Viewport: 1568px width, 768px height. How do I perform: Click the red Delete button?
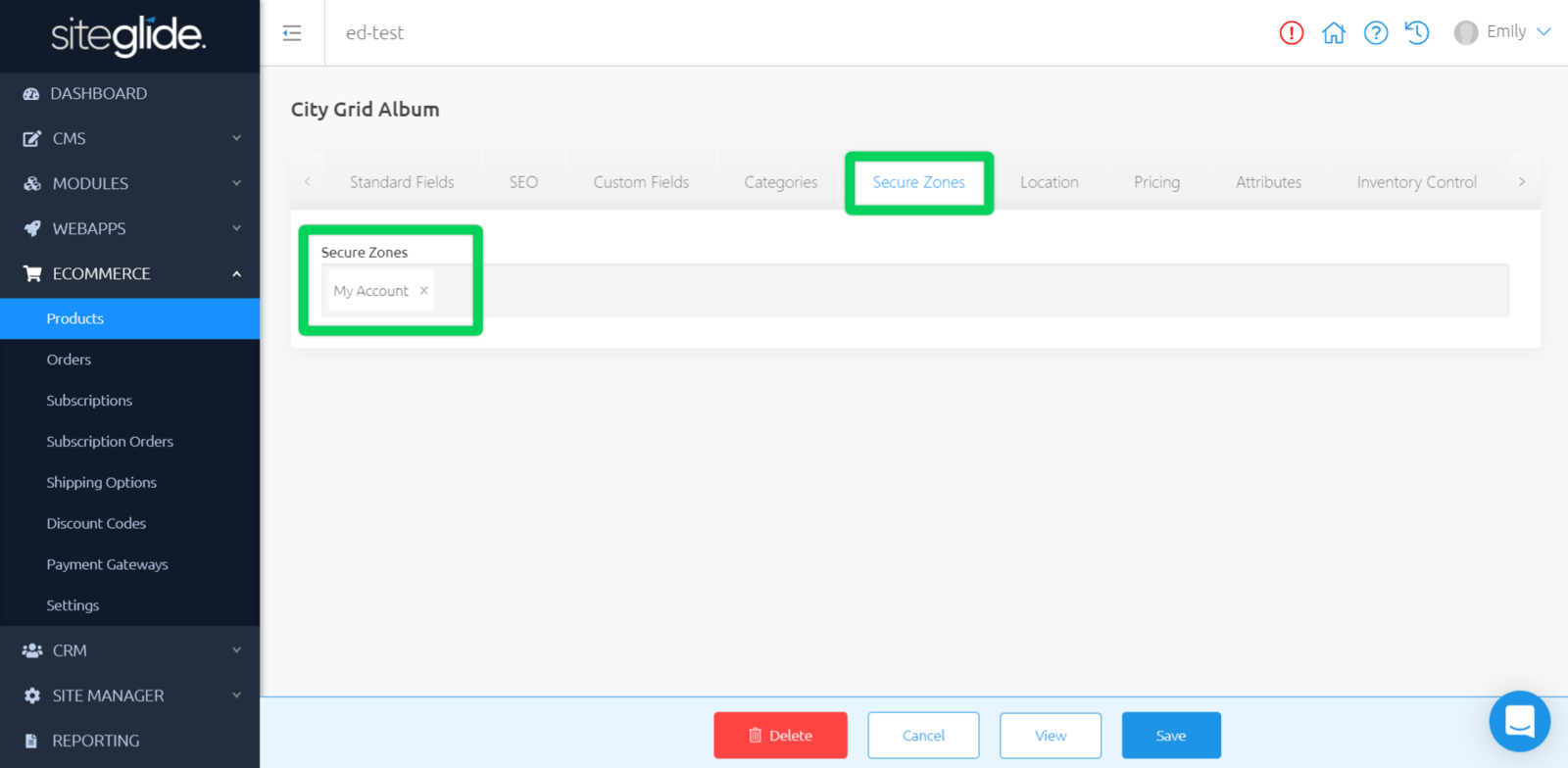(780, 736)
